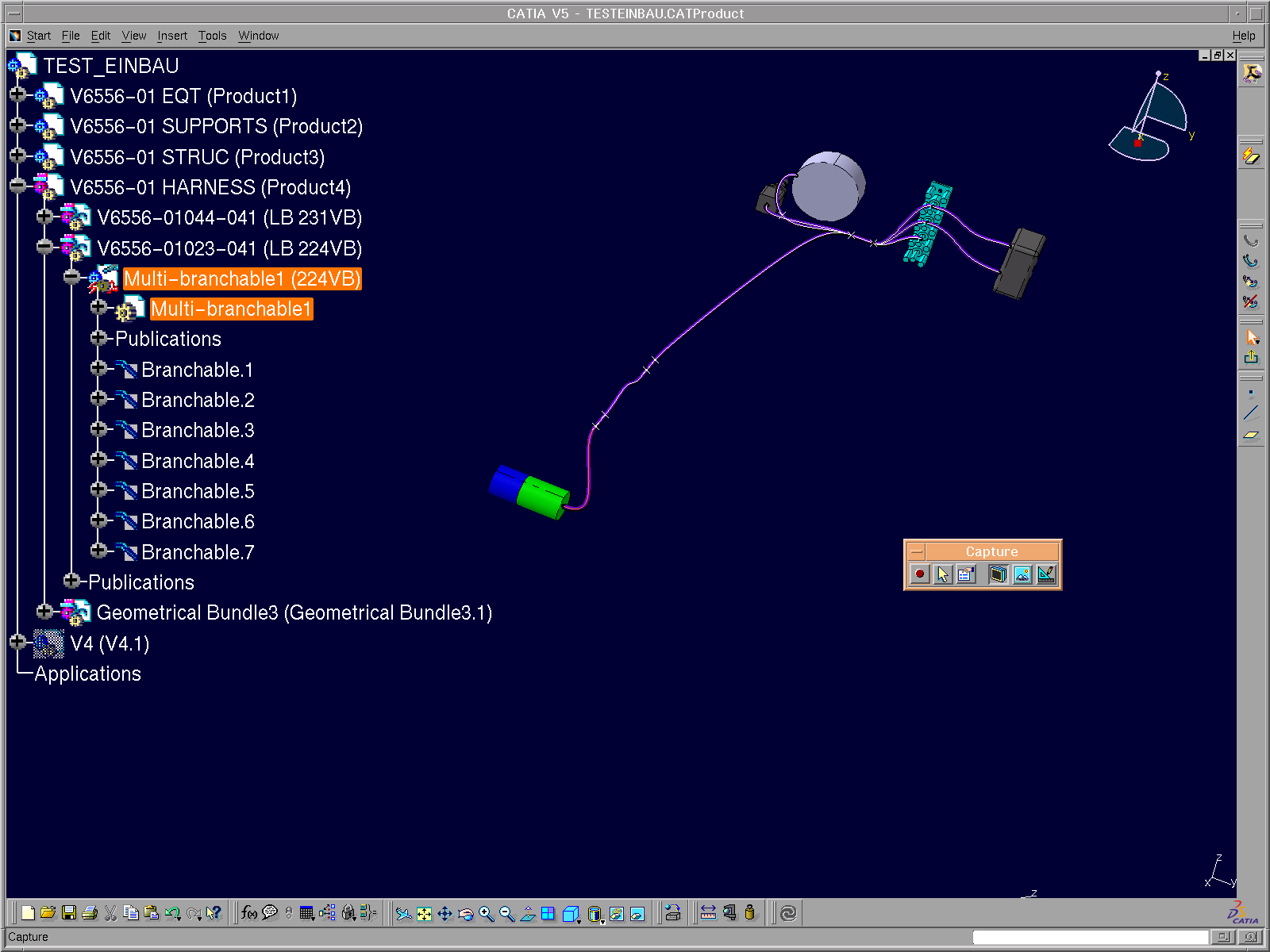Select Branchable.7 in the tree
Viewport: 1270px width, 952px height.
coord(198,552)
